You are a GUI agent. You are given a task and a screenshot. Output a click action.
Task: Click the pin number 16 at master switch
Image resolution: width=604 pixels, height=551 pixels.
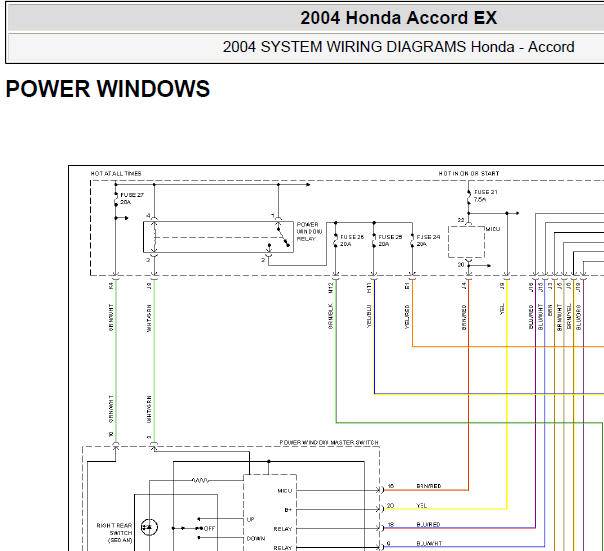[391, 486]
